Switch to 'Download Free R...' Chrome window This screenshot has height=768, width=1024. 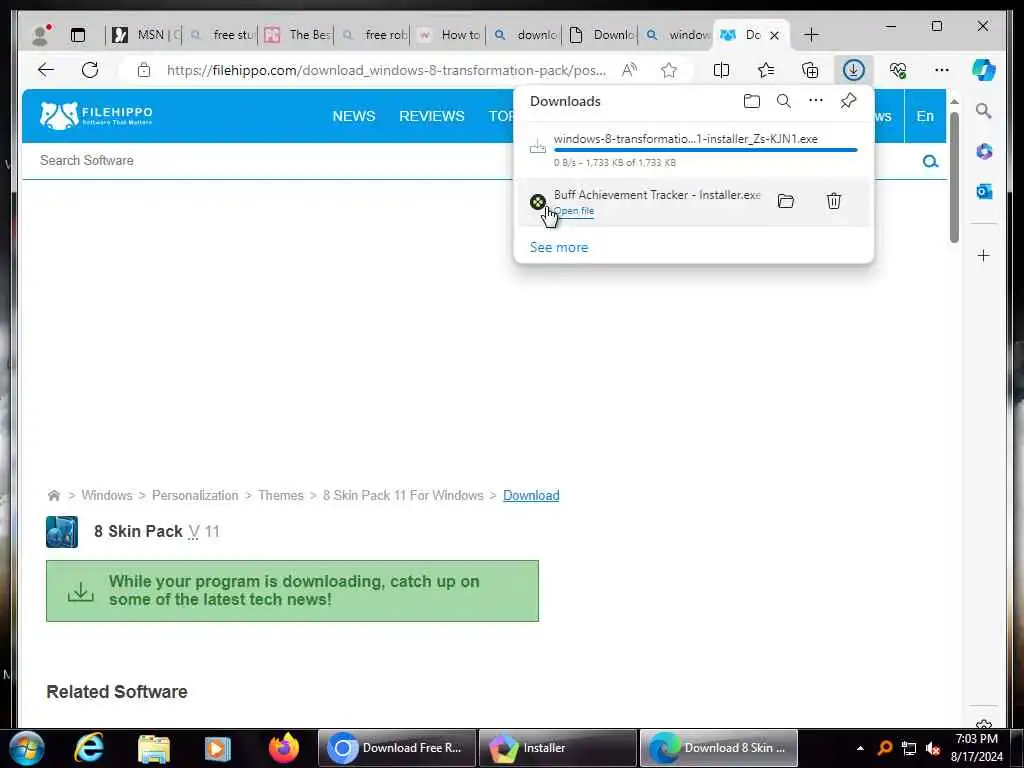click(x=396, y=748)
